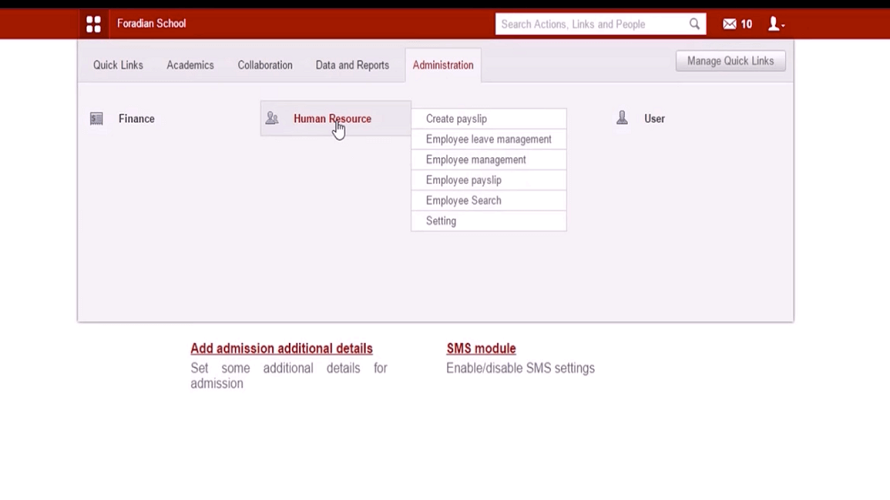Click the Human Resource people icon
The width and height of the screenshot is (890, 500).
(x=272, y=119)
